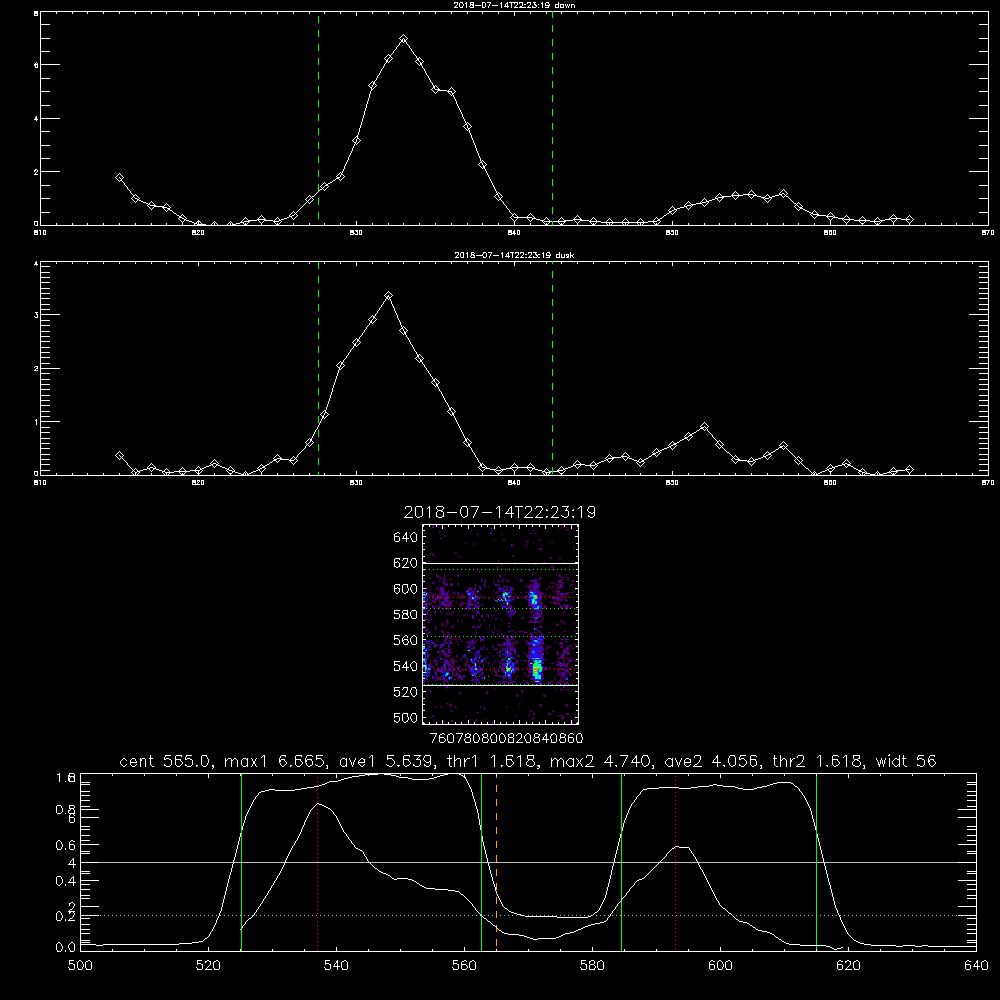The width and height of the screenshot is (1000, 1000).
Task: Click the x-axis label 580 of the bottom plot
Action: [592, 966]
